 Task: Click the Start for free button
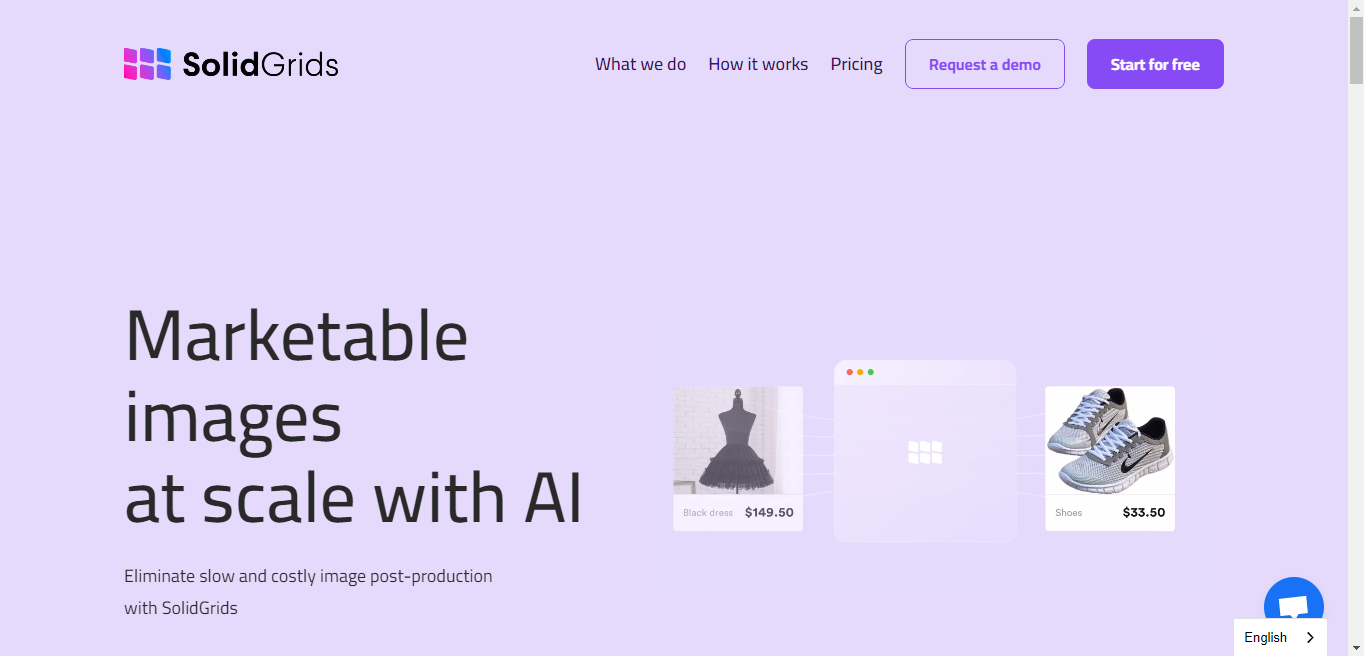[1155, 64]
